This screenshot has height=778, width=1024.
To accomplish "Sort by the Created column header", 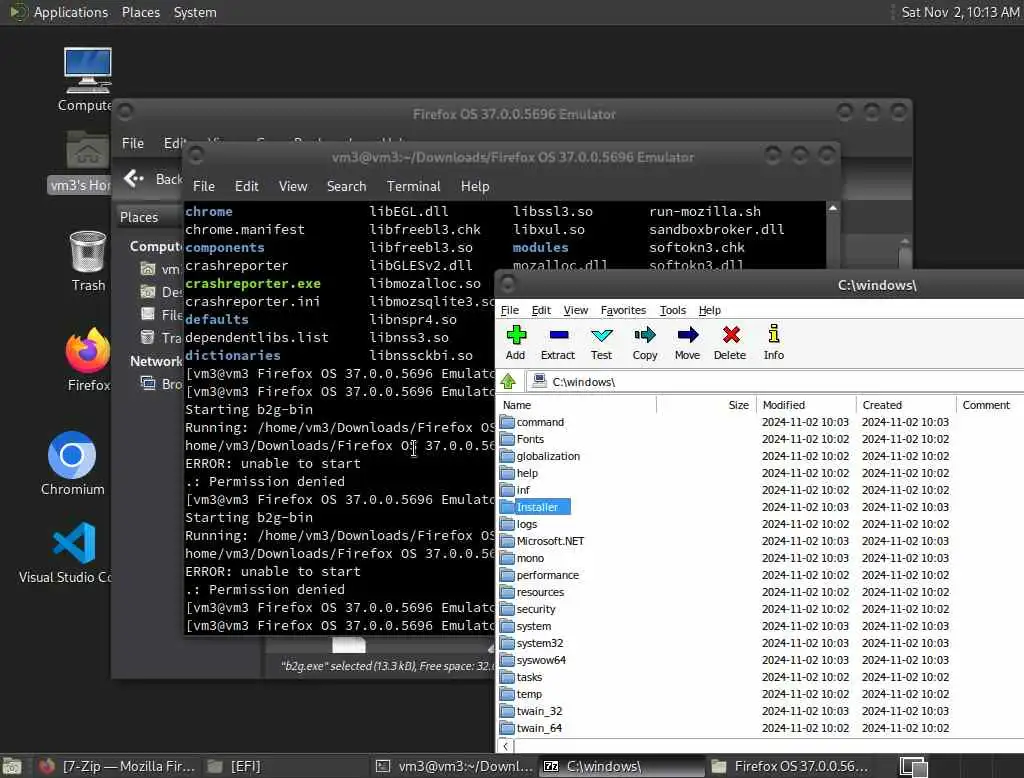I will [906, 405].
